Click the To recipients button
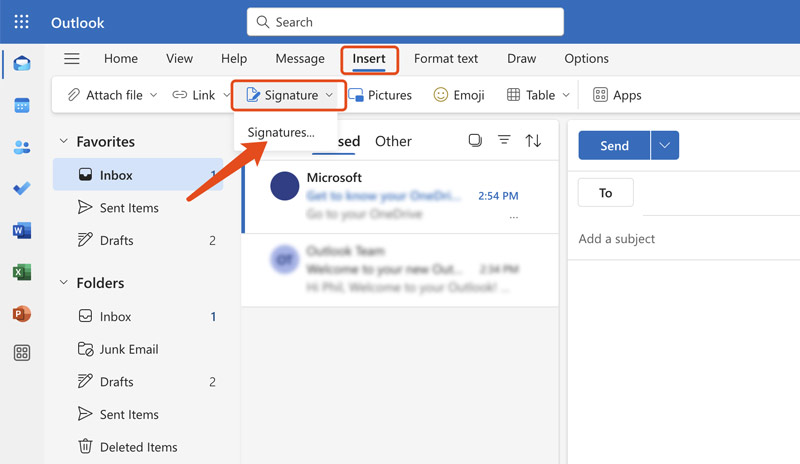 click(606, 193)
